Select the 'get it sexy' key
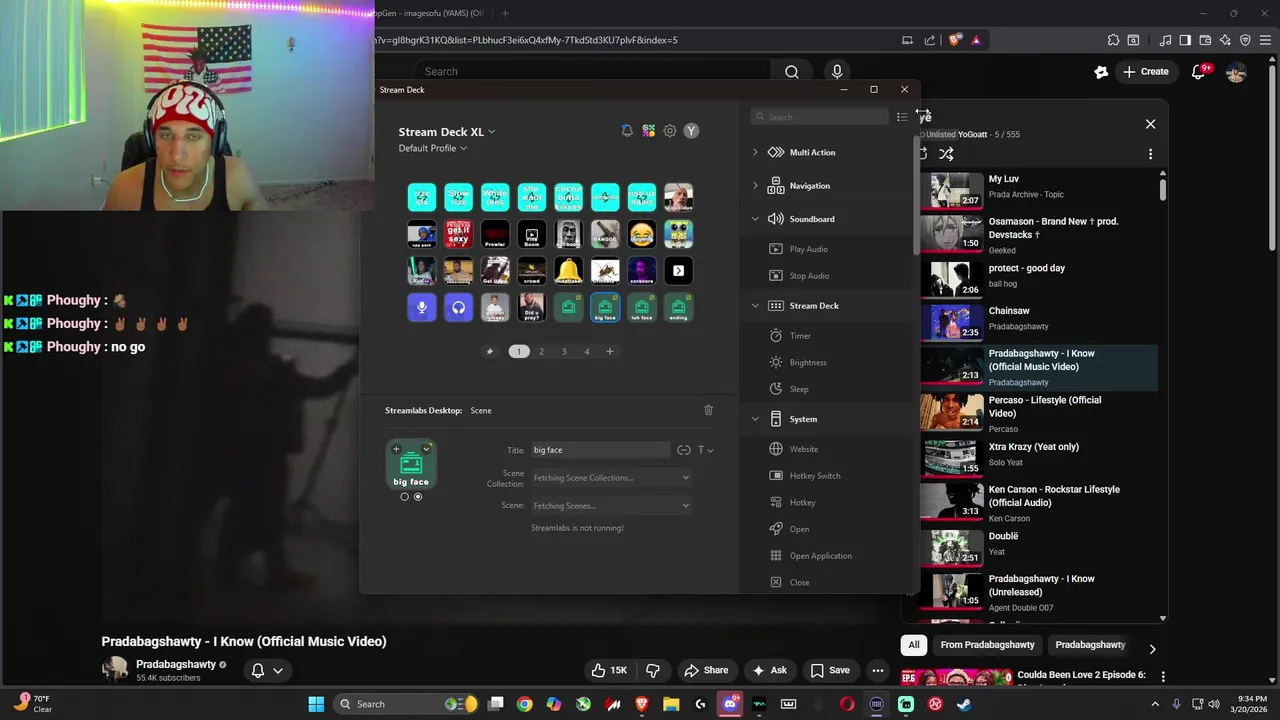 coord(458,234)
